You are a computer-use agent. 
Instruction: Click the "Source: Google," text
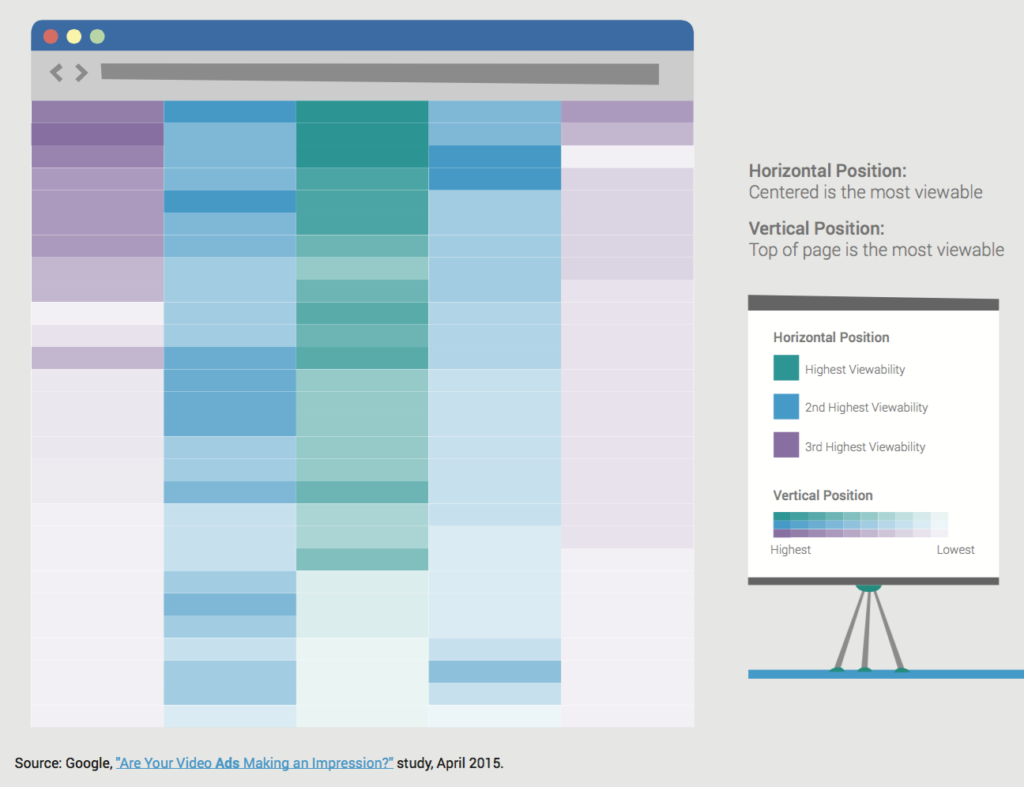coord(63,763)
